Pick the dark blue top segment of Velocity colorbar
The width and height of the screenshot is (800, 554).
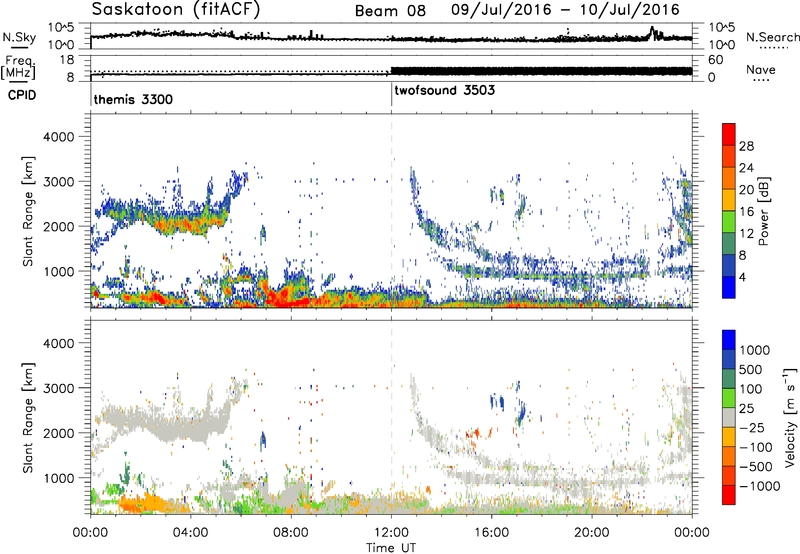(x=729, y=340)
